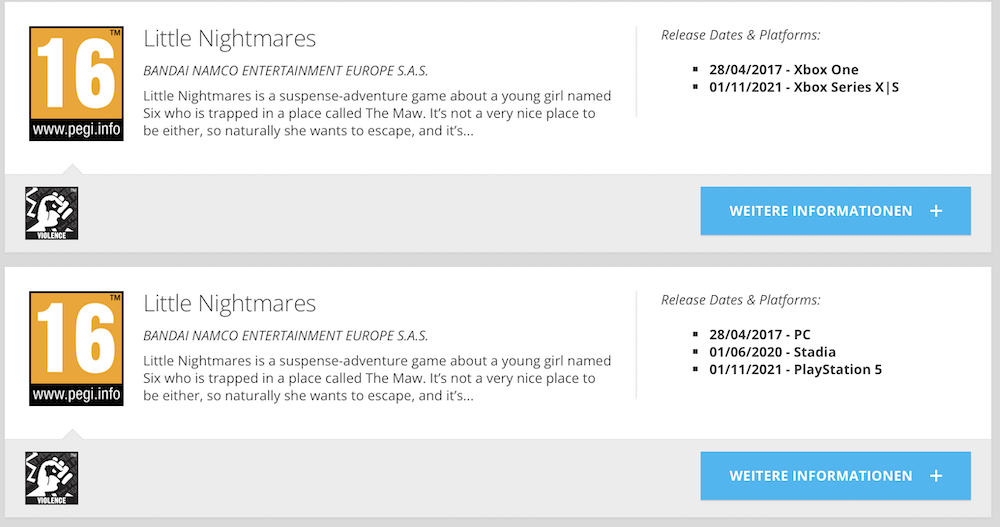The height and width of the screenshot is (527, 1000).
Task: Click the second entry's game description text
Action: point(377,378)
